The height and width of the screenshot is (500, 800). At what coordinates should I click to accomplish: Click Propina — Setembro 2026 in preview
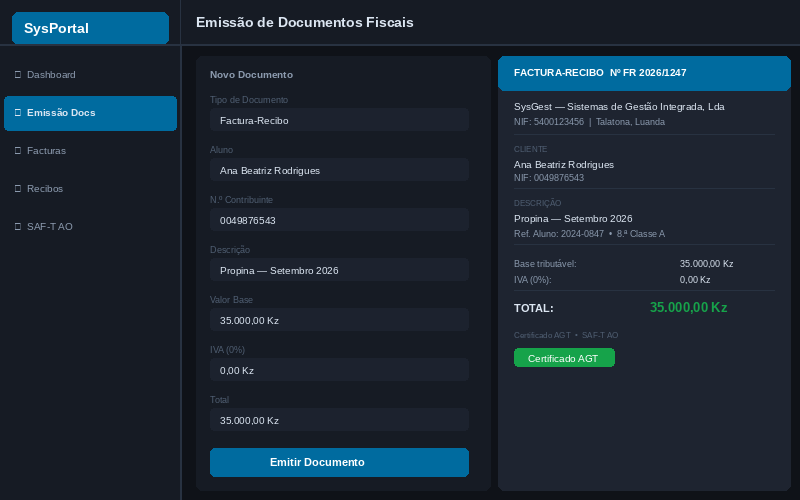[573, 219]
